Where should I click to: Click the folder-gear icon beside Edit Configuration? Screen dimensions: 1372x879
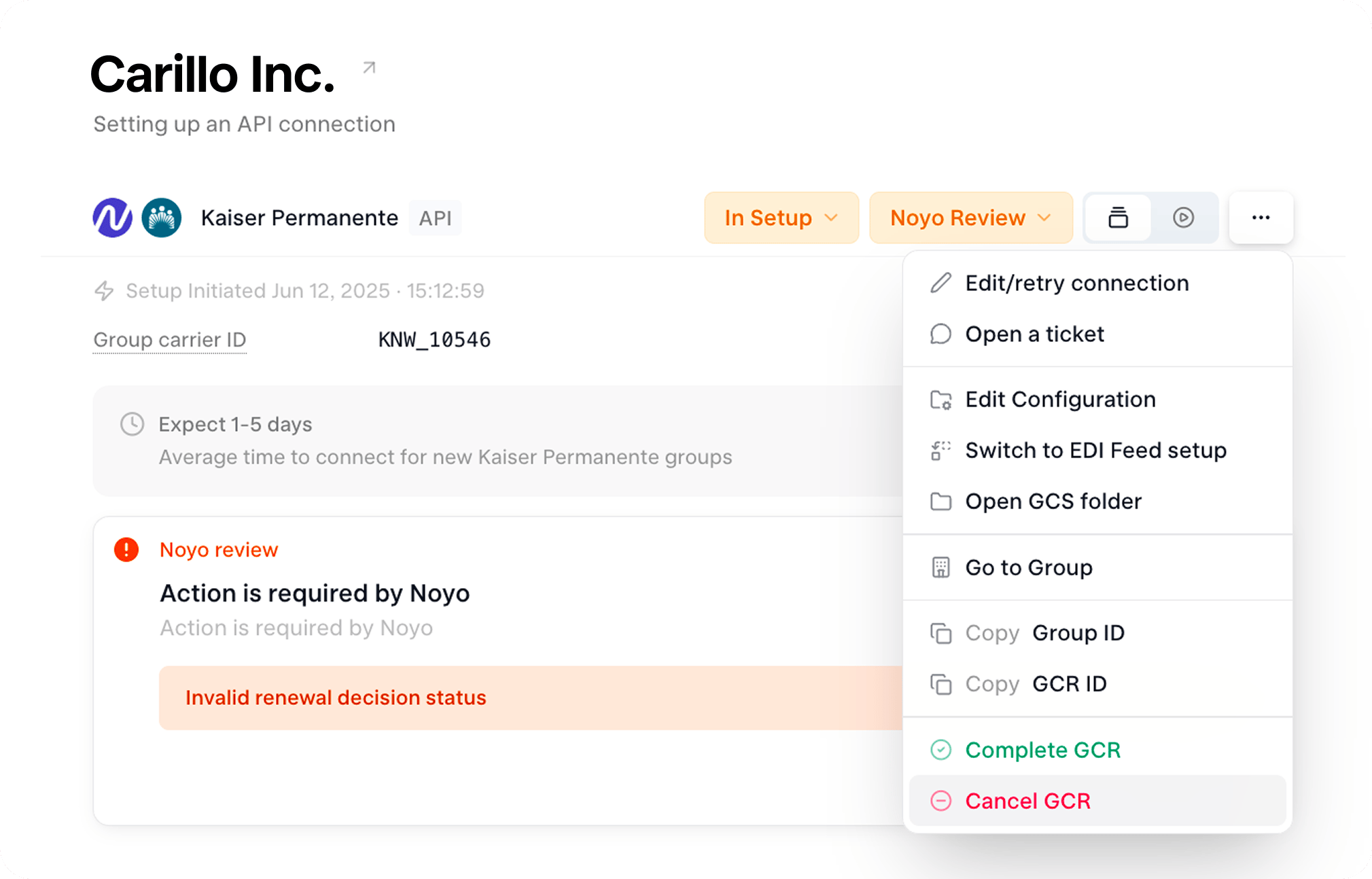click(x=940, y=399)
